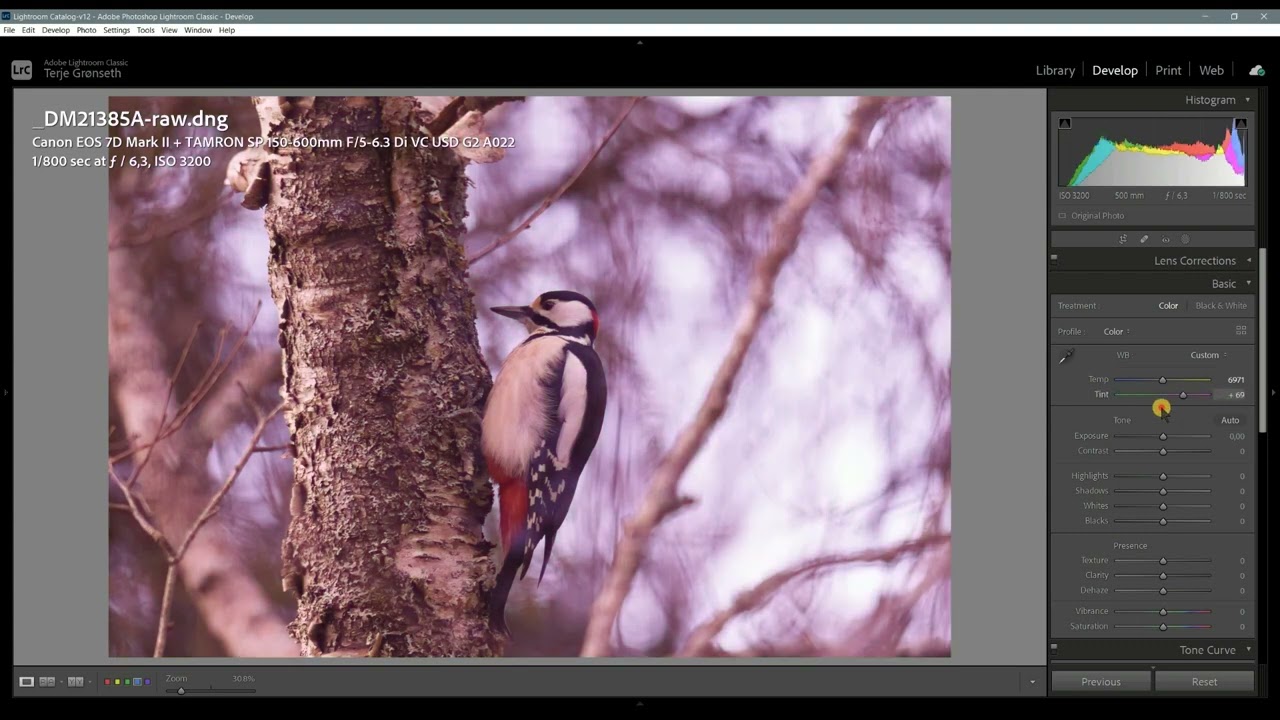Switch to Loupe view mode icon

[x=27, y=682]
